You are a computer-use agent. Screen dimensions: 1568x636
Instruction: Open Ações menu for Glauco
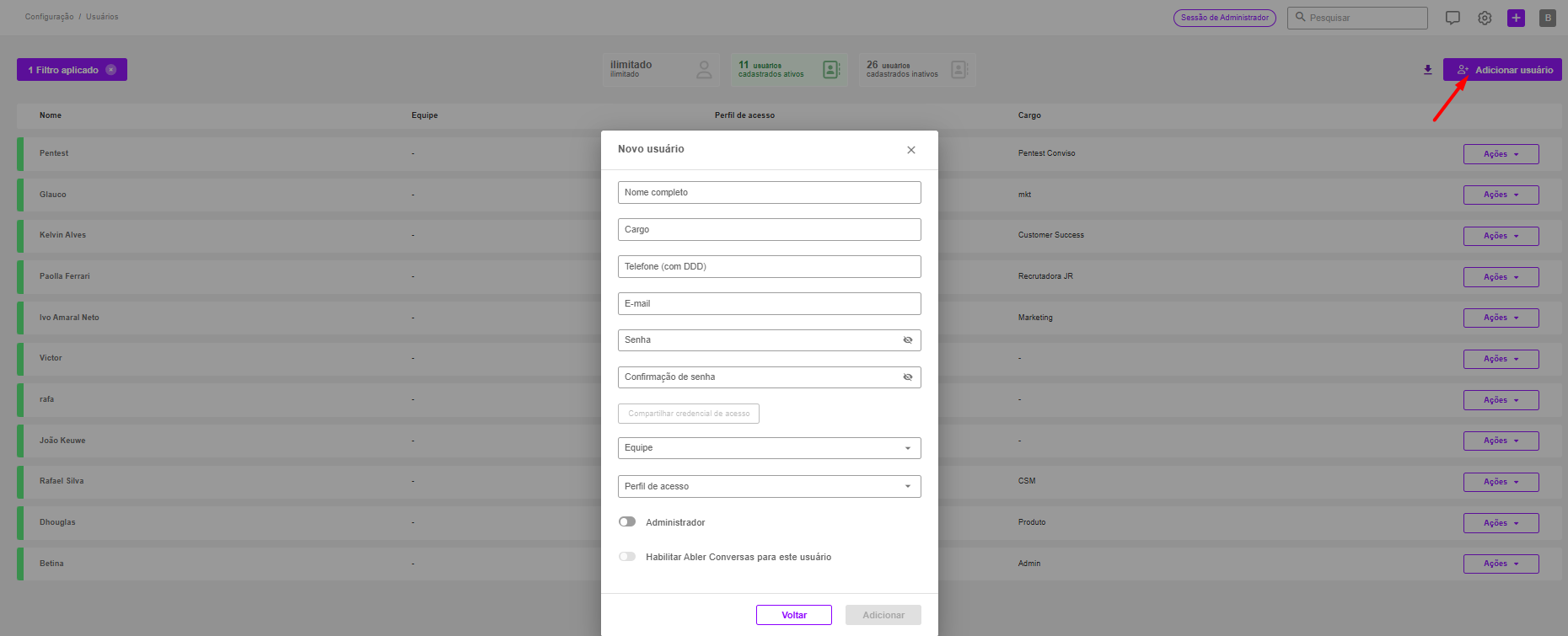tap(1501, 195)
